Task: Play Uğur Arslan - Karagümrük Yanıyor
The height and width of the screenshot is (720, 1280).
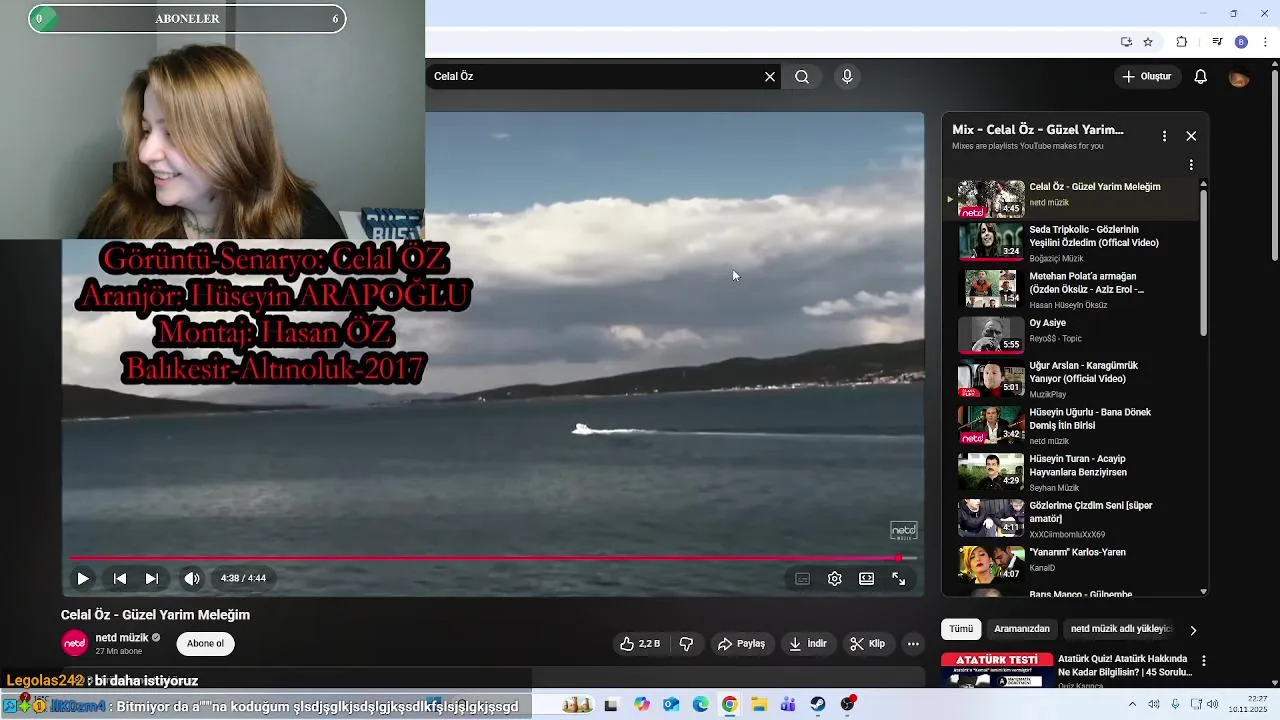Action: click(x=1070, y=379)
